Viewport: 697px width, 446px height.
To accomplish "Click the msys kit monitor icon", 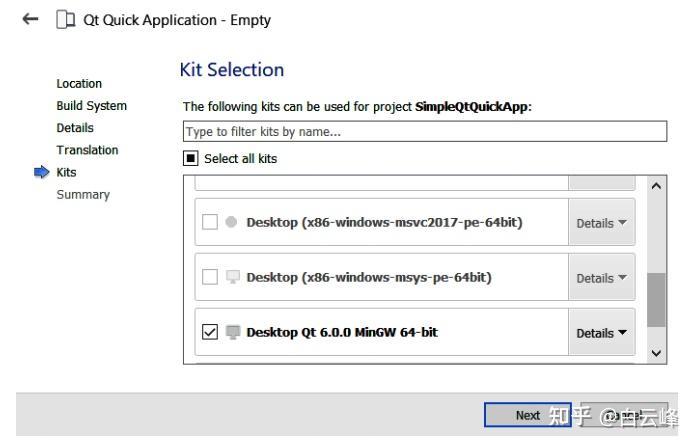I will pyautogui.click(x=232, y=277).
